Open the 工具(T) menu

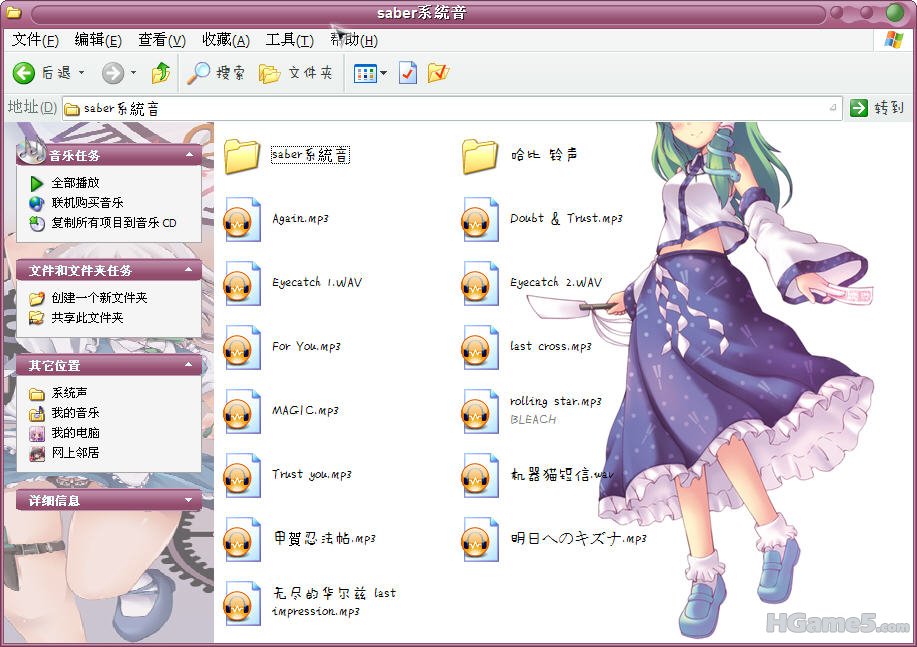289,40
